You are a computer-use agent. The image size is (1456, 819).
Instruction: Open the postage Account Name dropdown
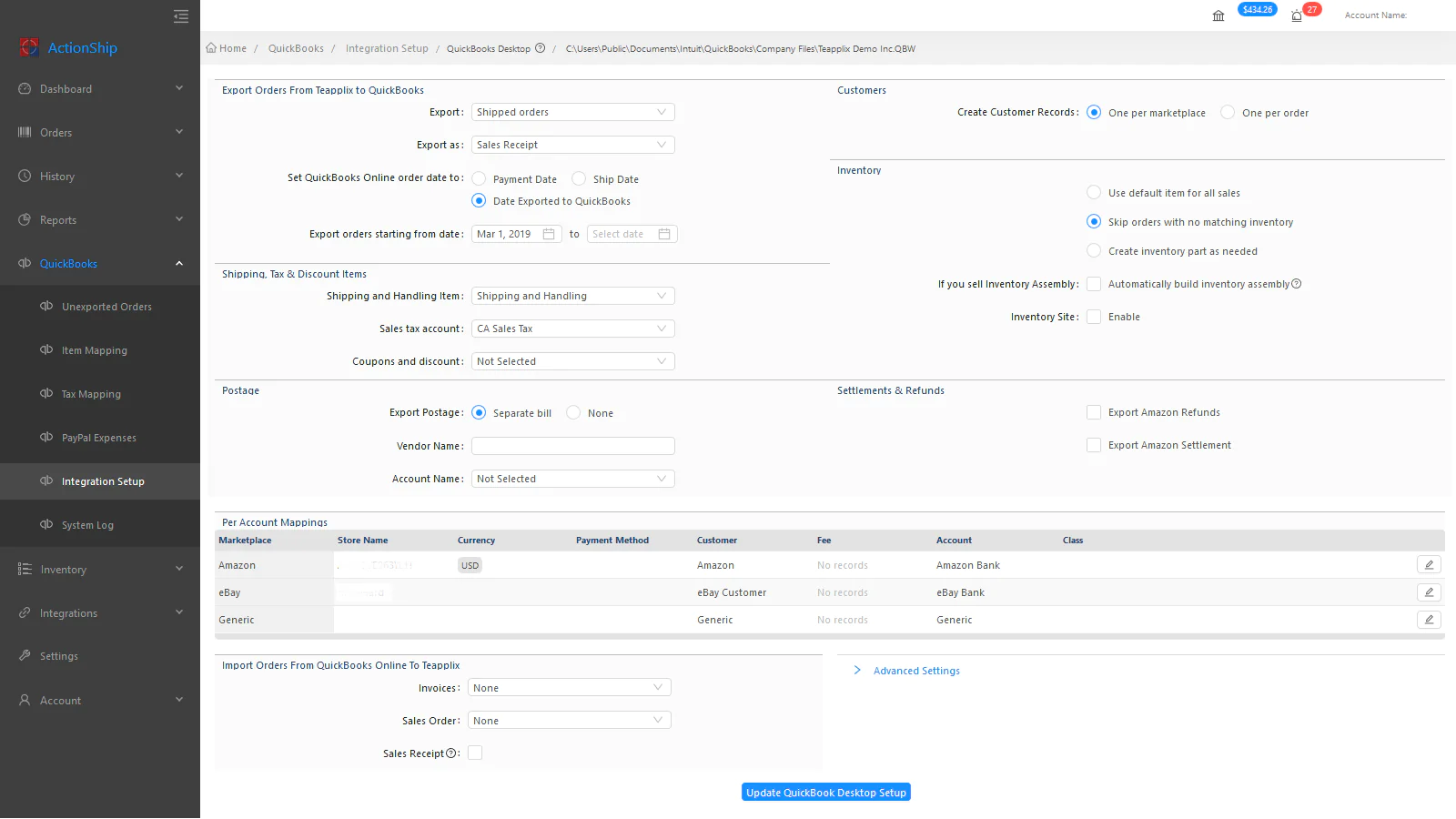click(573, 479)
